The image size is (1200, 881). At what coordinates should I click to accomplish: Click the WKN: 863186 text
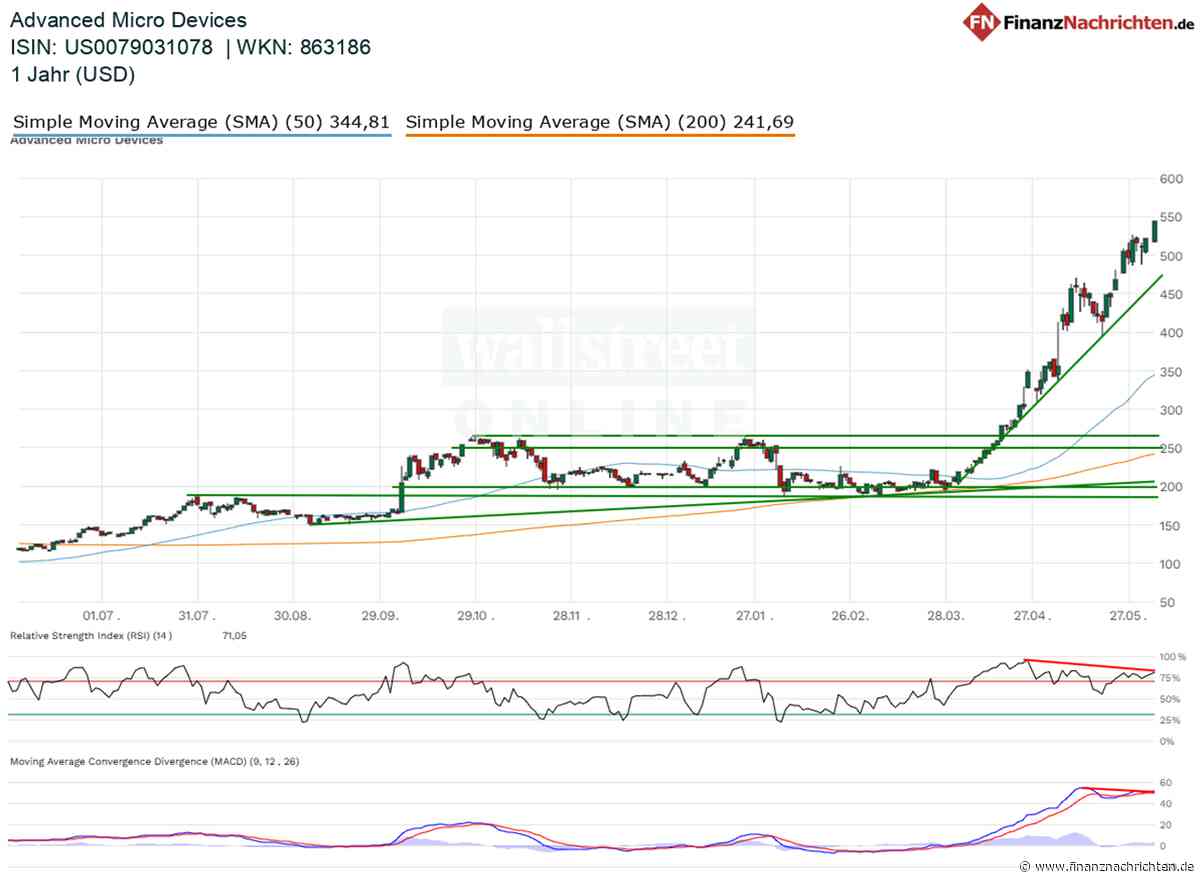point(304,47)
